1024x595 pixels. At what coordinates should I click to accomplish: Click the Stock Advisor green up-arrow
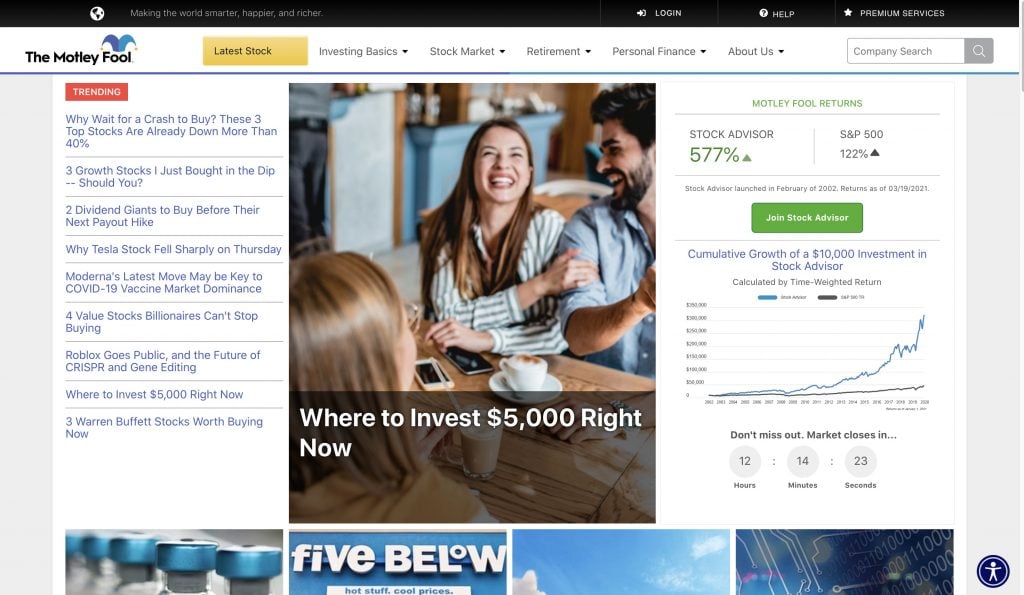click(x=747, y=157)
